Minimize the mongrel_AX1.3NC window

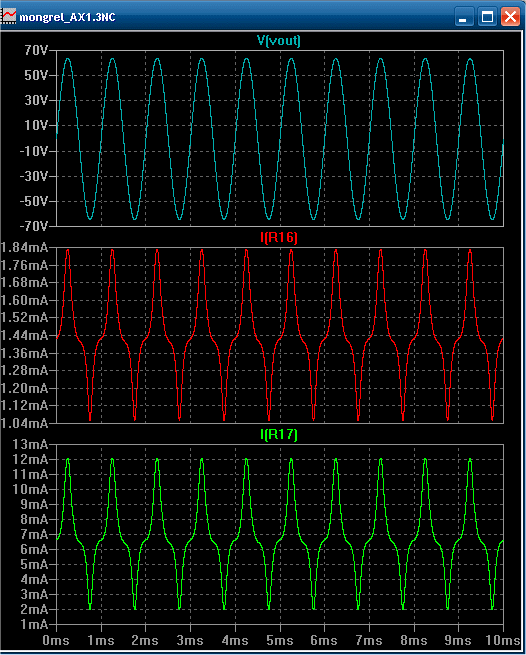point(464,17)
